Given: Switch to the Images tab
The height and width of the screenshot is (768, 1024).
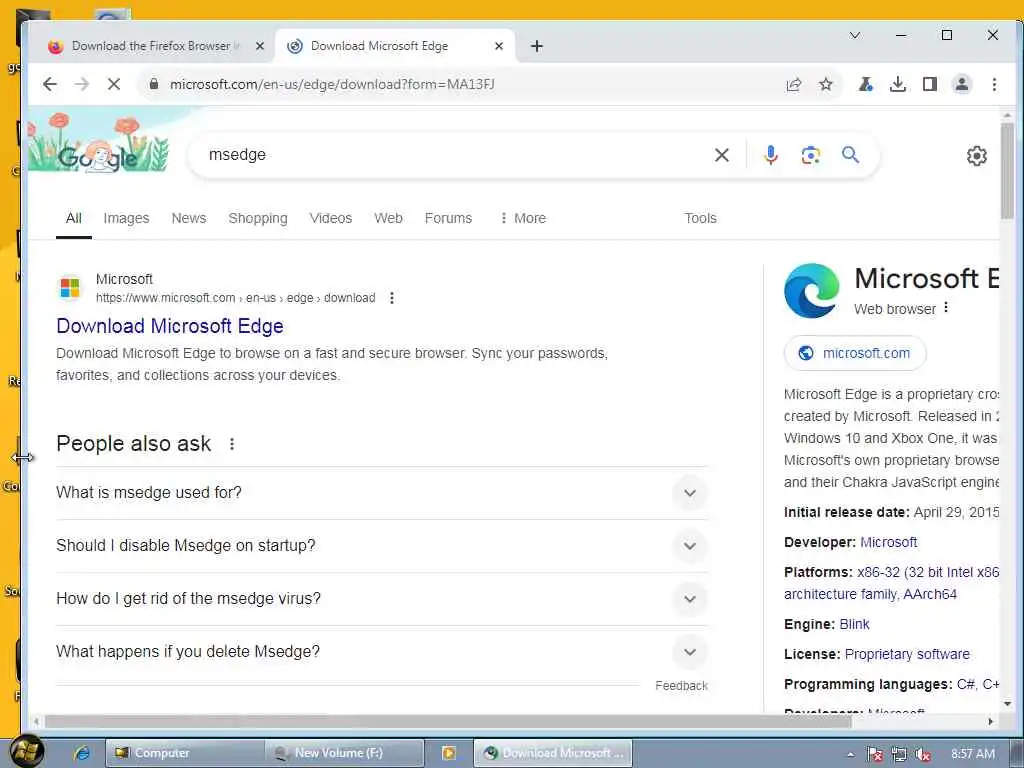Looking at the screenshot, I should tap(126, 218).
